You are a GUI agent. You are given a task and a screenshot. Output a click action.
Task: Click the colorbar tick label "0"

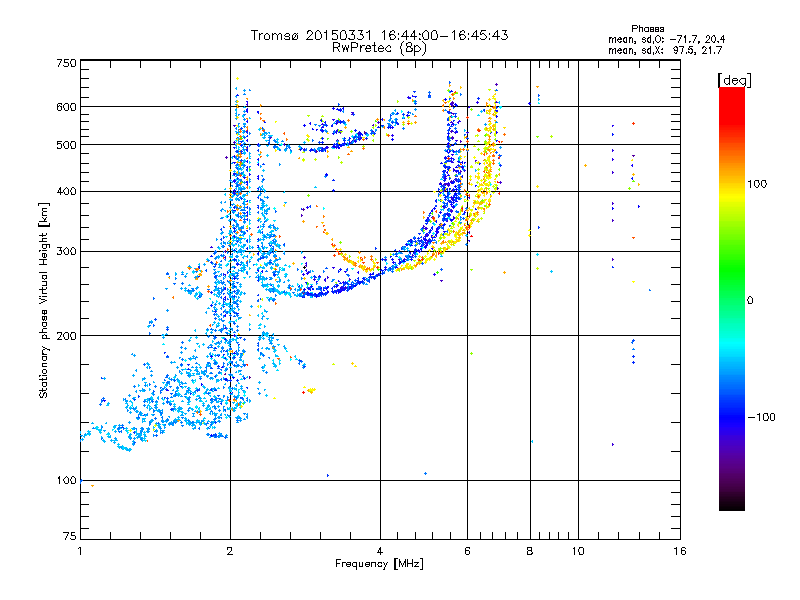750,301
